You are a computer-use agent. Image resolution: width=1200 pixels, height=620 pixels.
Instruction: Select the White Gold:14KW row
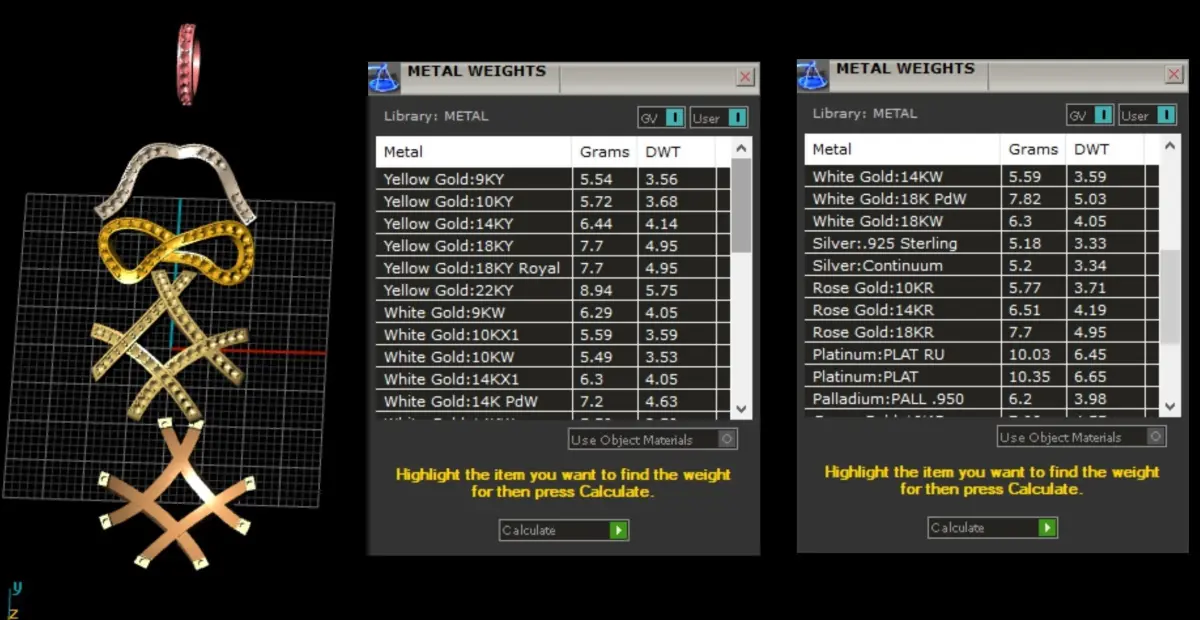coord(982,177)
